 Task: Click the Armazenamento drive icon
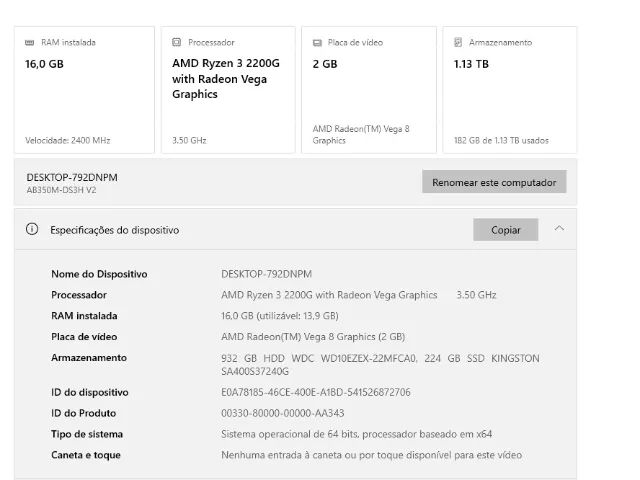[458, 43]
